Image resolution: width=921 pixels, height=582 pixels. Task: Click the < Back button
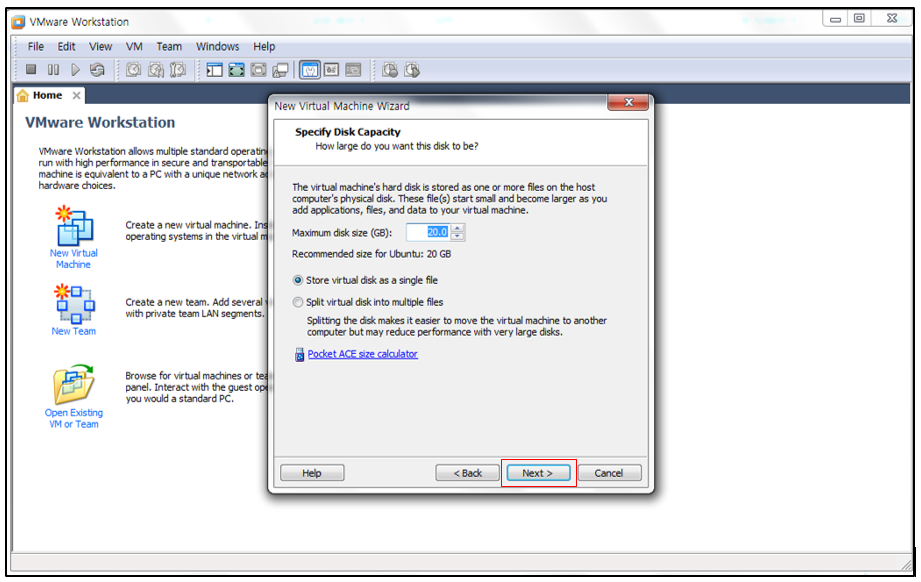tap(468, 473)
